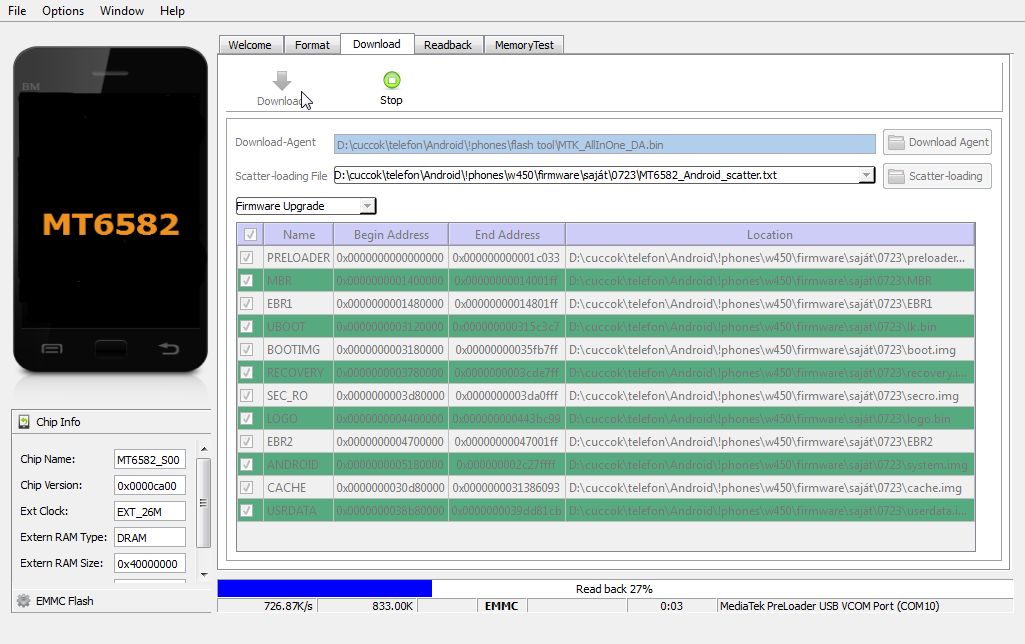The height and width of the screenshot is (644, 1025).
Task: Toggle the BOOTIMG row checkbox
Action: [x=246, y=349]
